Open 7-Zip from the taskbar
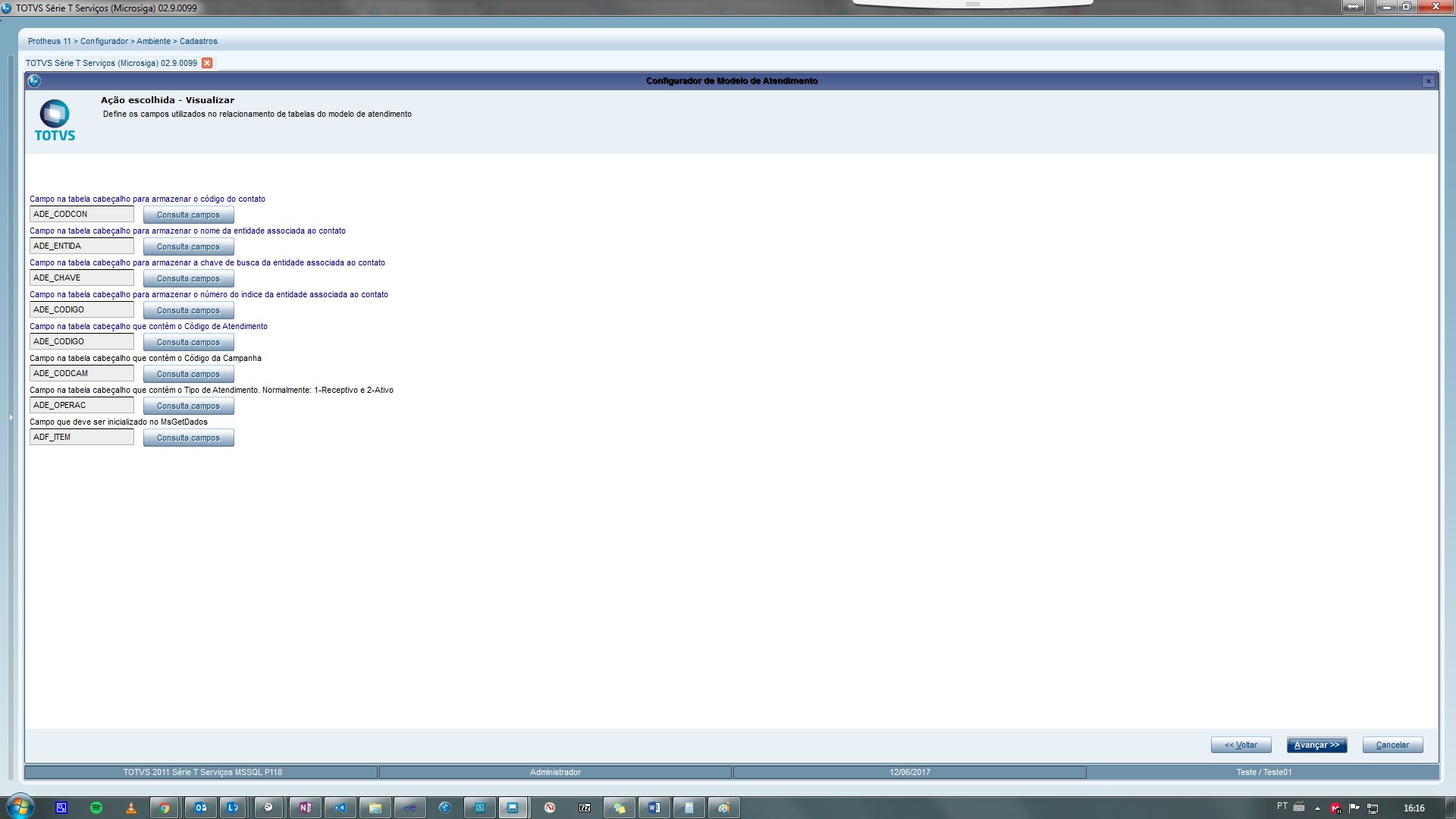The width and height of the screenshot is (1456, 819). [585, 808]
